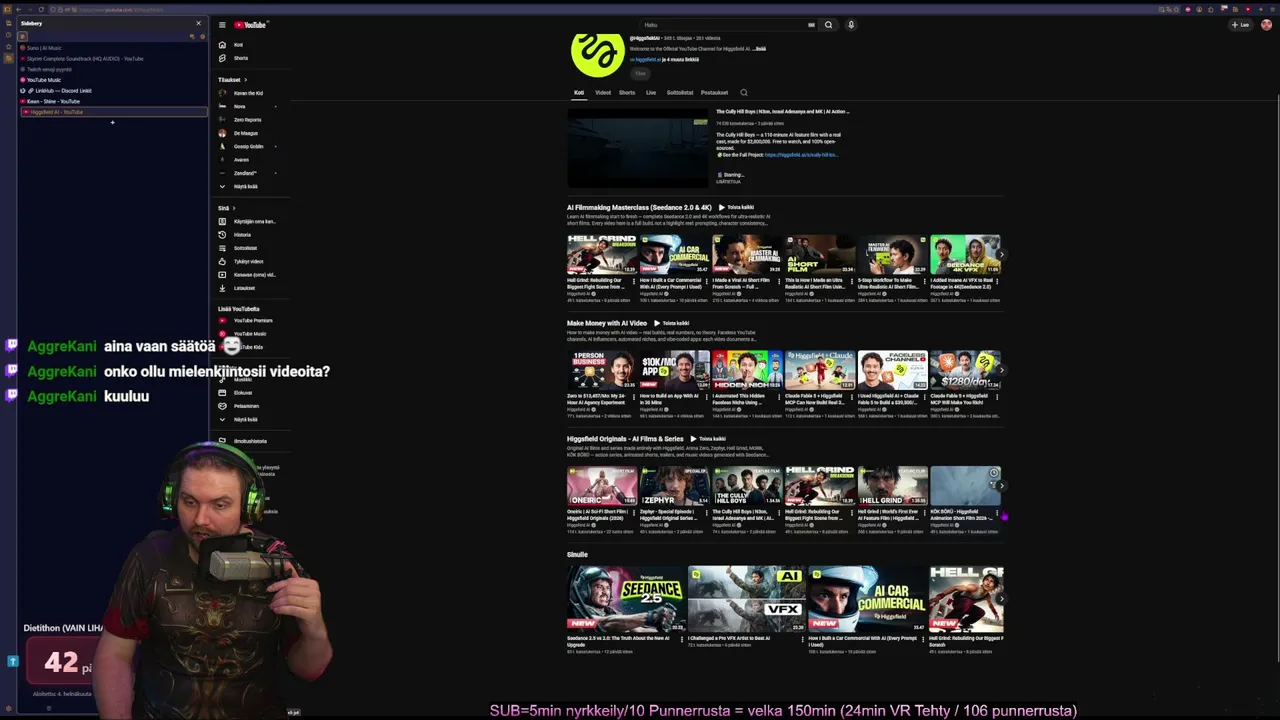The image size is (1280, 720).
Task: Click the Tilaa subscribe button
Action: coord(640,73)
